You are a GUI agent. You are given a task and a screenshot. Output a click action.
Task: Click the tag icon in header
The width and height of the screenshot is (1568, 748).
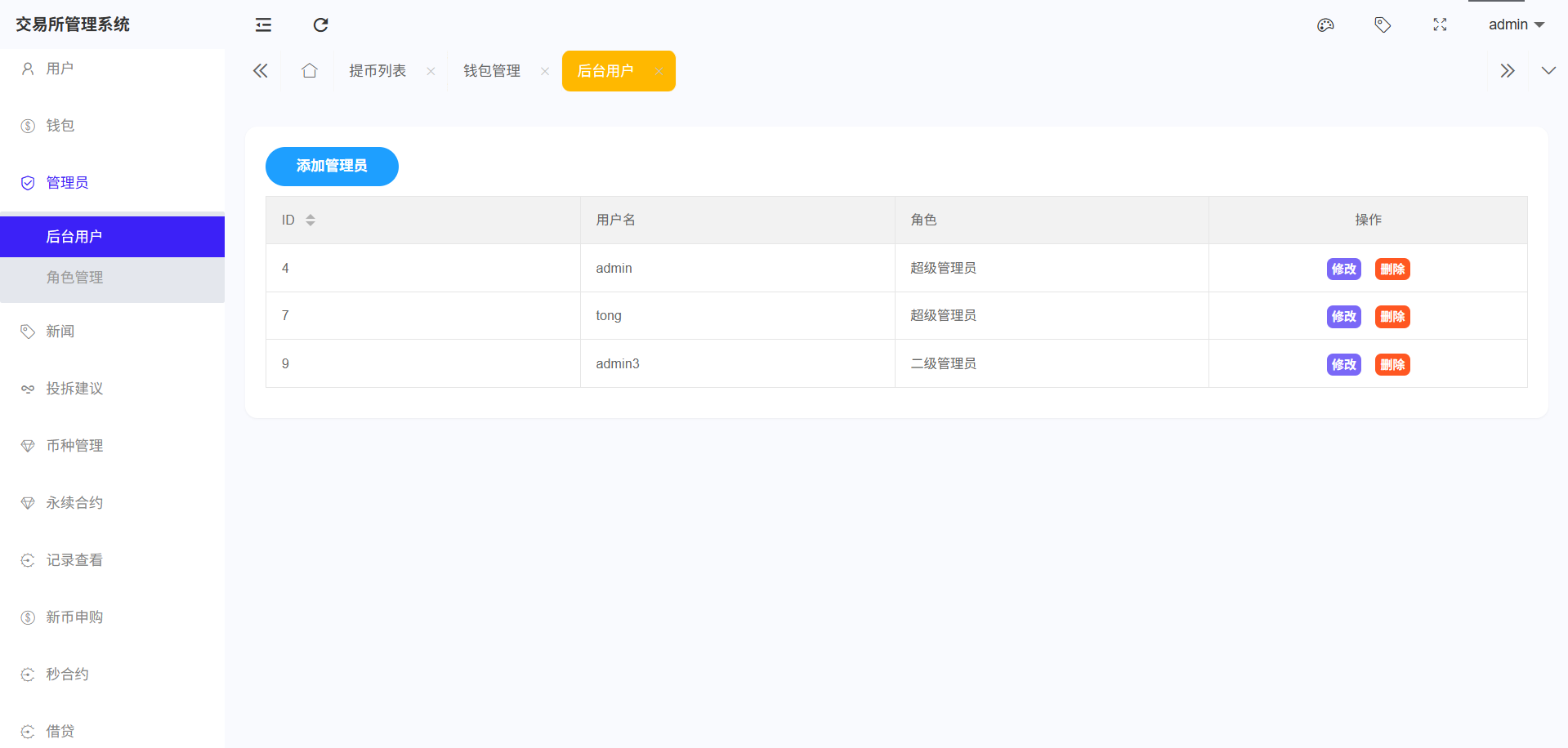pyautogui.click(x=1383, y=25)
